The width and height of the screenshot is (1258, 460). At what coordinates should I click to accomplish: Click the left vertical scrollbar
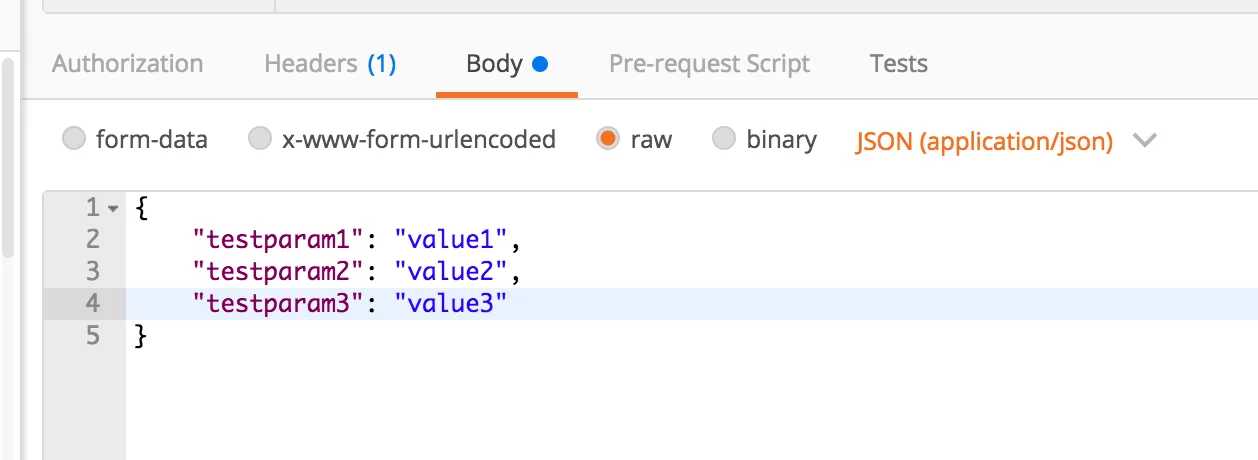(8, 160)
